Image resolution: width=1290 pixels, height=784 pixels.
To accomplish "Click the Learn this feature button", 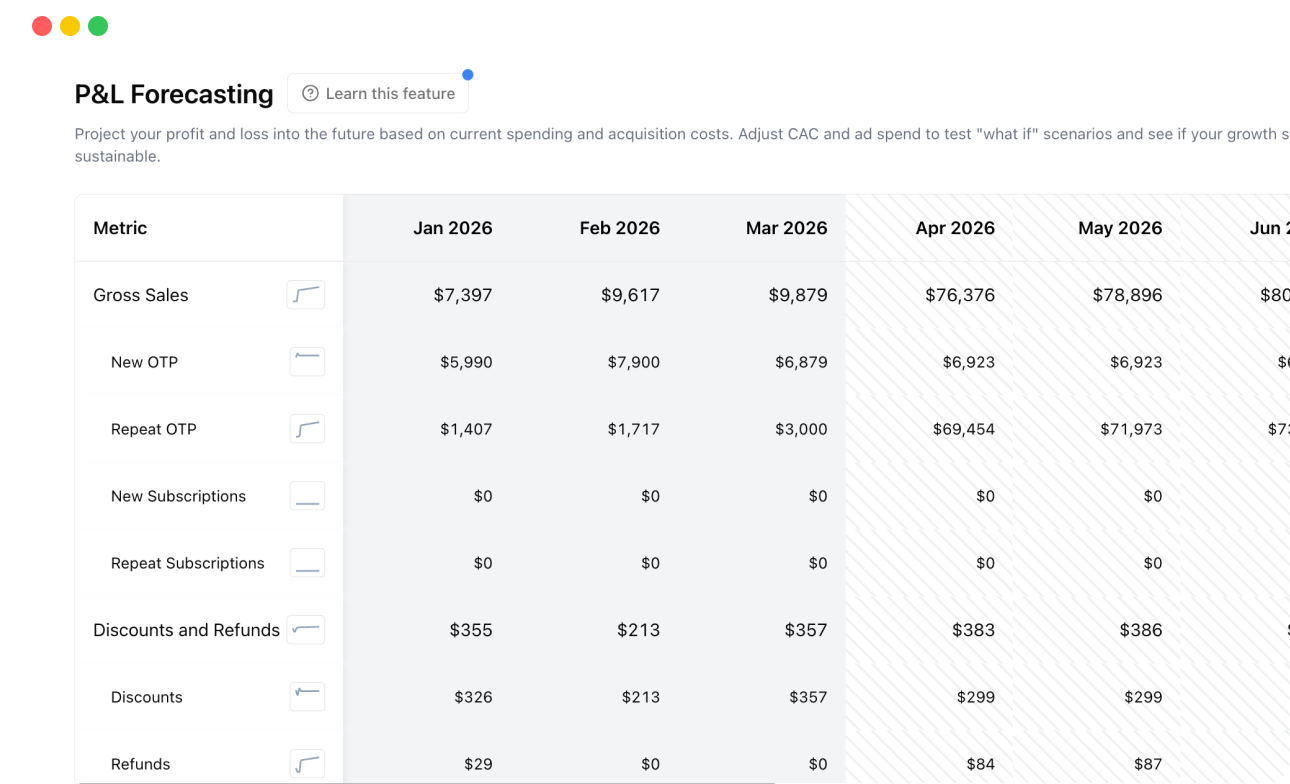I will click(378, 93).
